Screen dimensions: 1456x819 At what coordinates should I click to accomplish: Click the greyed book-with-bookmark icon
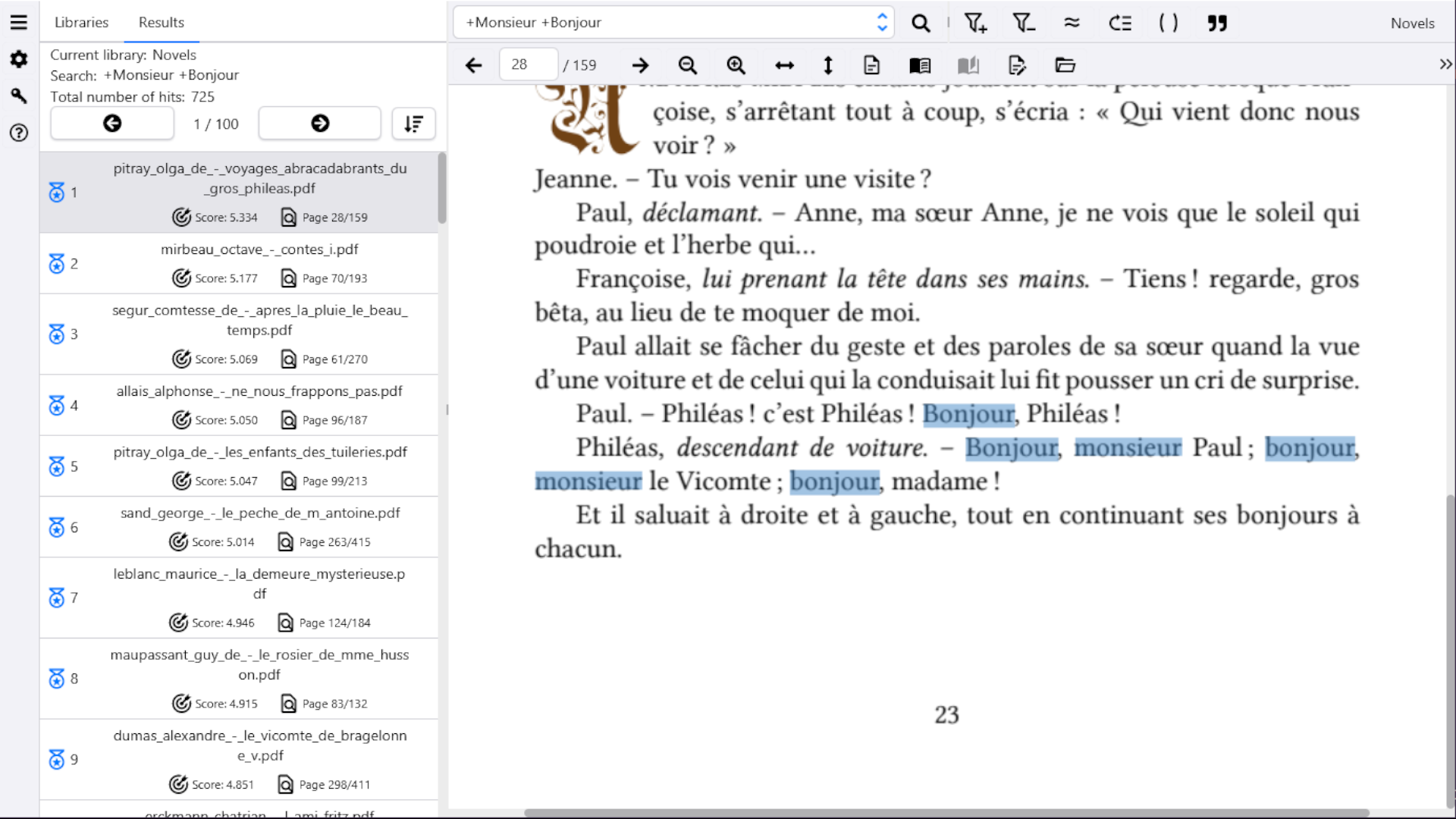coord(968,65)
